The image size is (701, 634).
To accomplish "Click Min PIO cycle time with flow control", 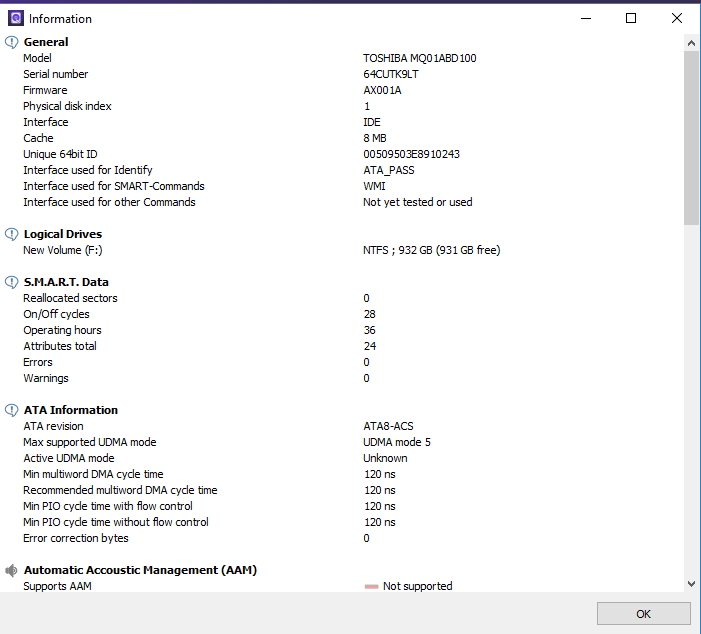I will pyautogui.click(x=107, y=506).
